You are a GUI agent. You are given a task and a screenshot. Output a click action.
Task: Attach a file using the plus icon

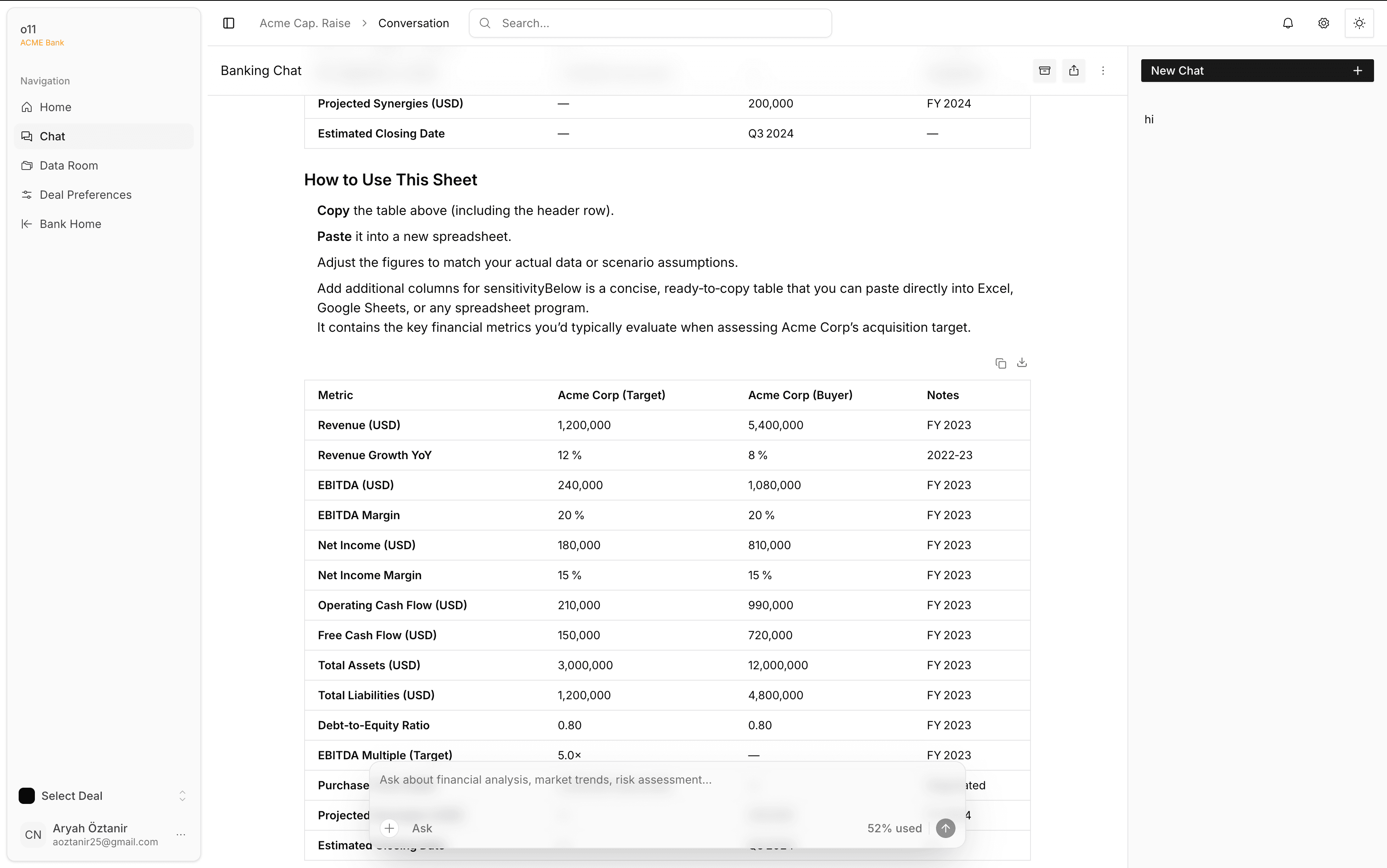point(390,828)
